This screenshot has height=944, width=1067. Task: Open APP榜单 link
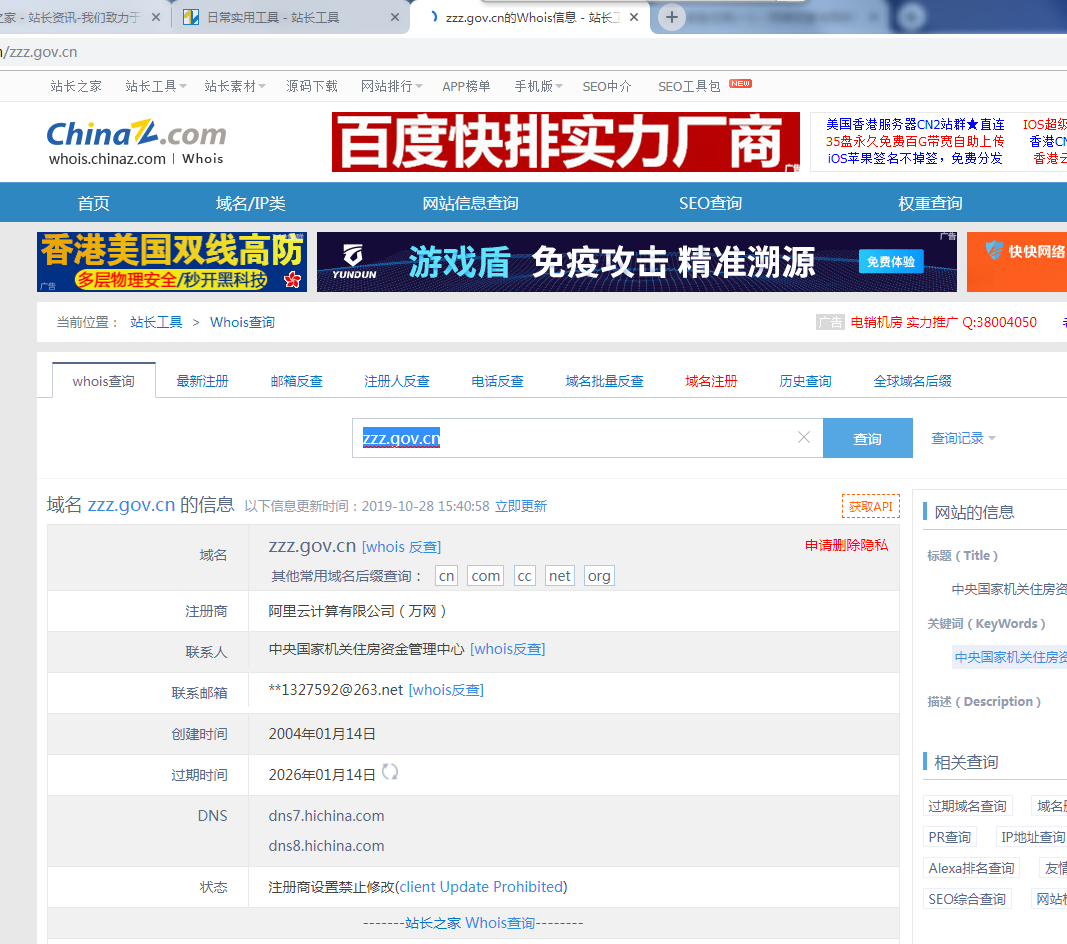click(466, 86)
